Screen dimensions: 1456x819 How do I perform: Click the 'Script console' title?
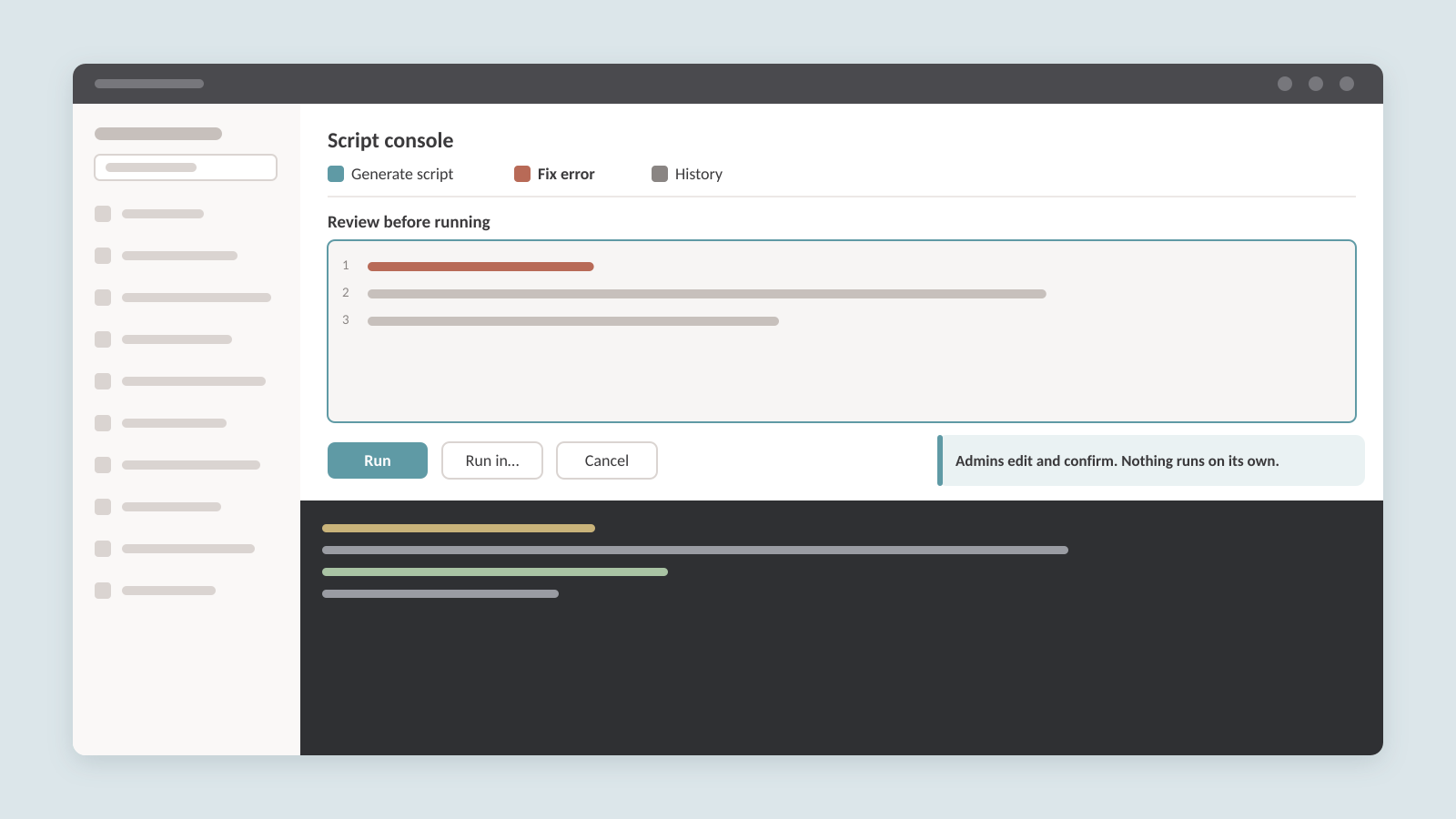point(390,140)
